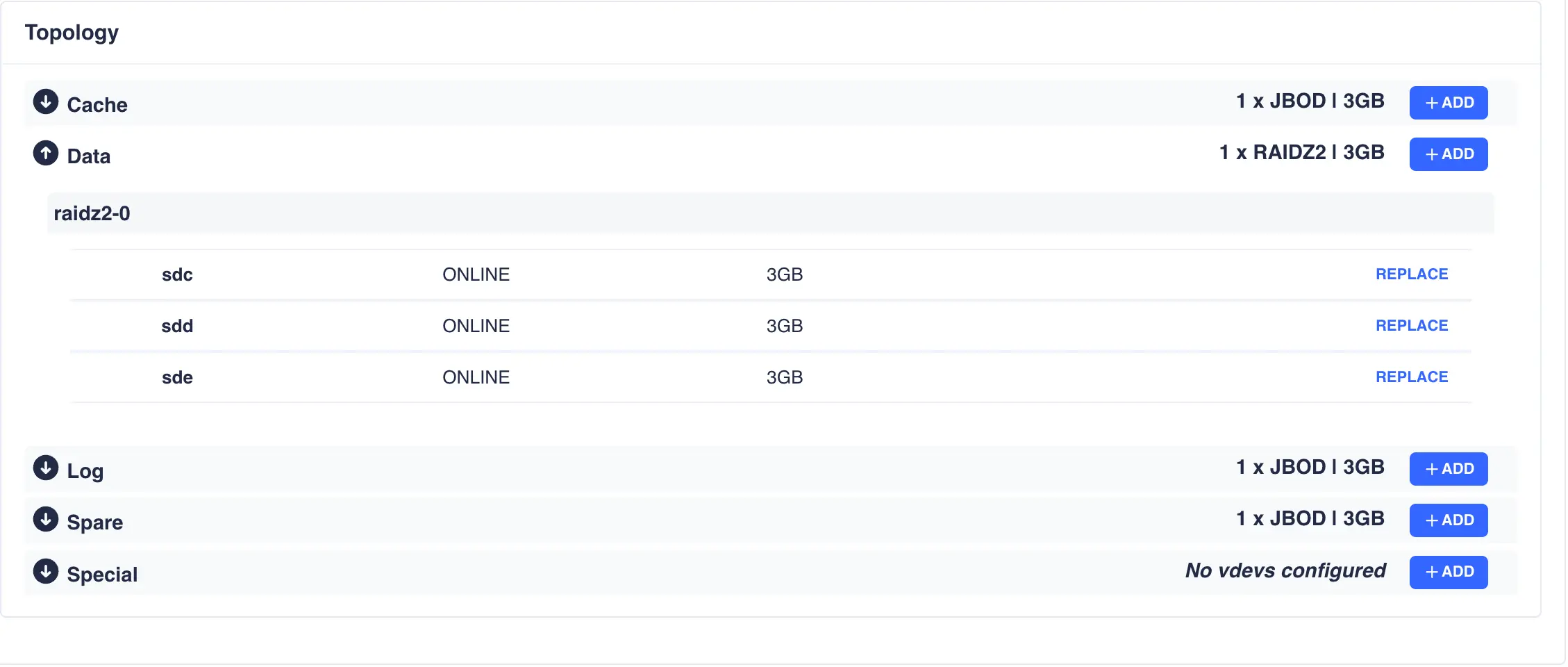Expand the Spare section arrow icon
This screenshot has height=667, width=1568.
[x=46, y=520]
